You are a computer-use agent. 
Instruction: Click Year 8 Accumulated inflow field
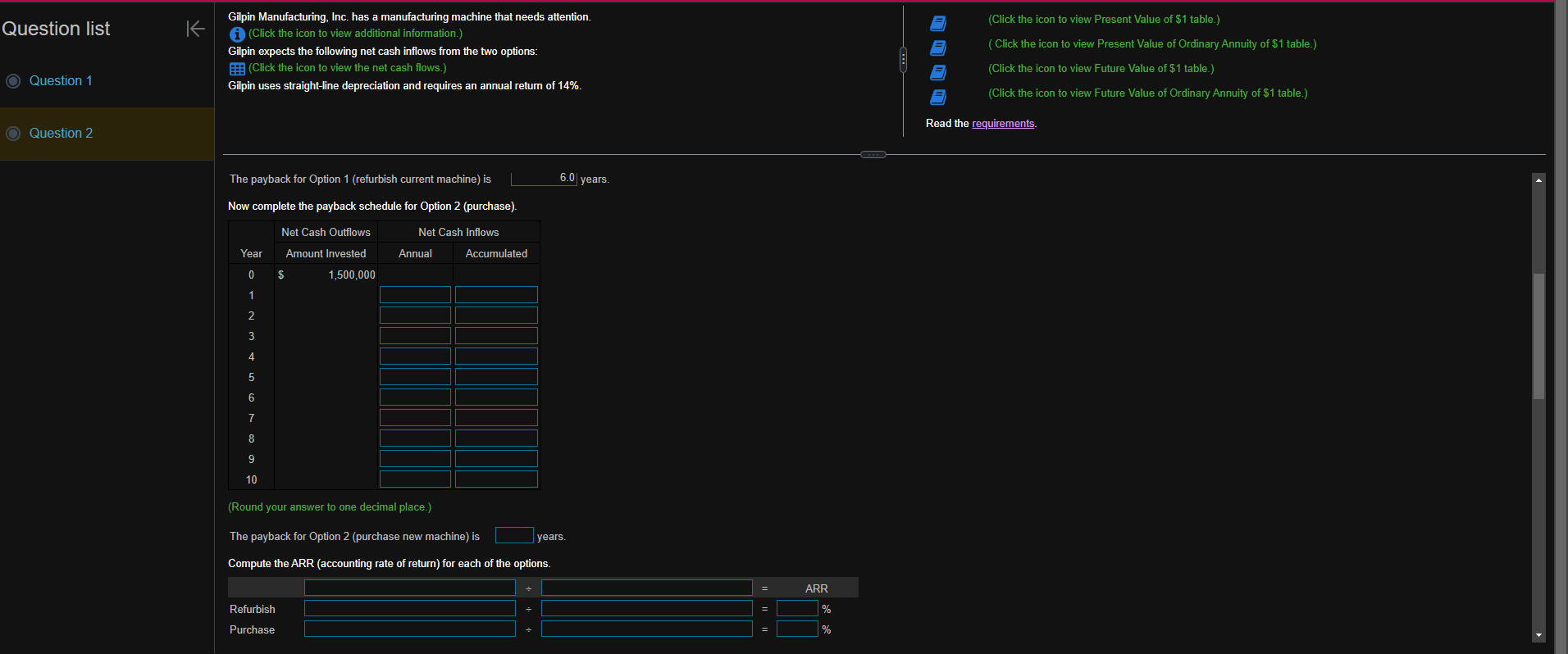496,438
